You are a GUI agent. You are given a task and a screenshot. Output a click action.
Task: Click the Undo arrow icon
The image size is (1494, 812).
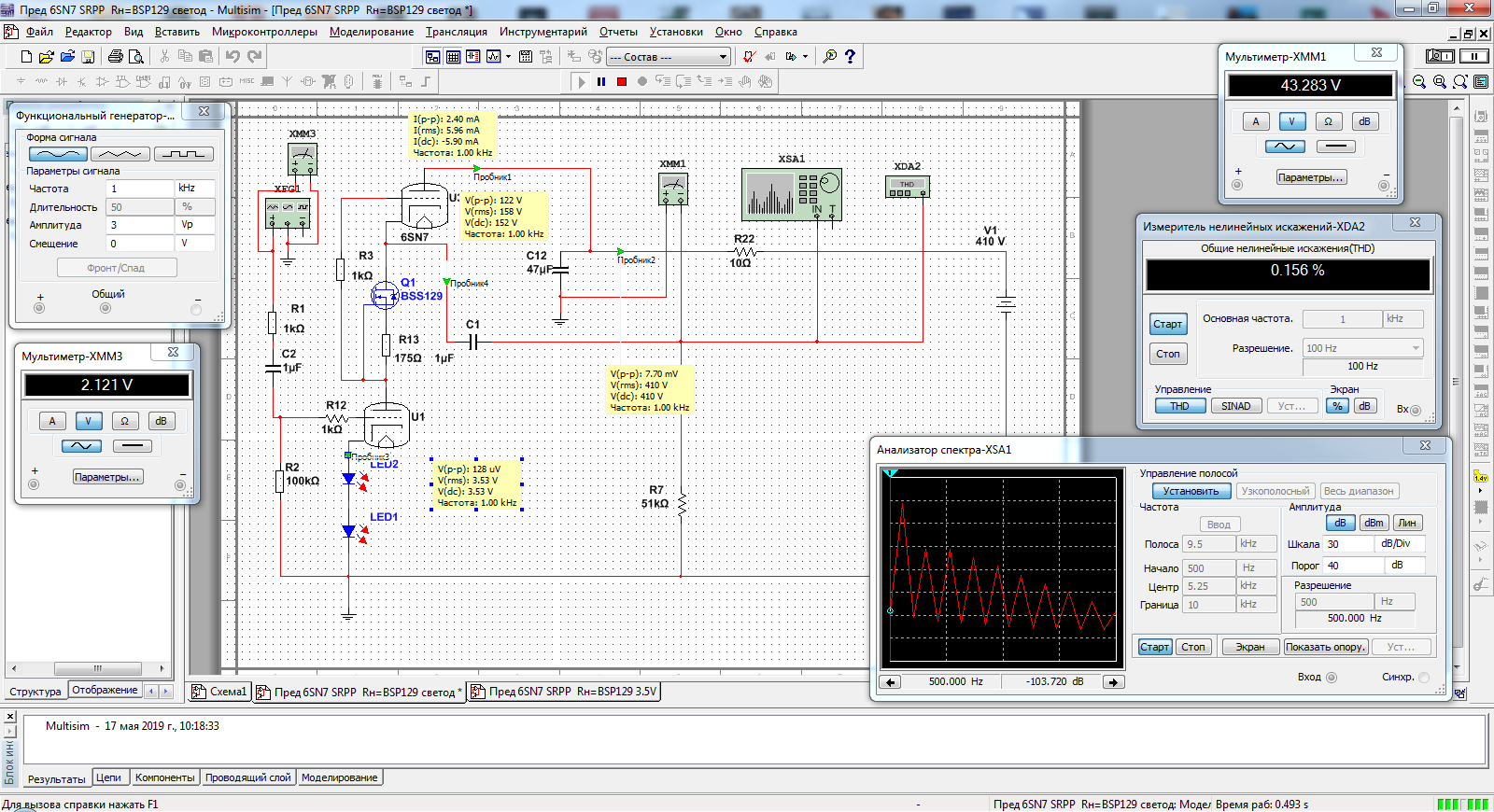233,57
